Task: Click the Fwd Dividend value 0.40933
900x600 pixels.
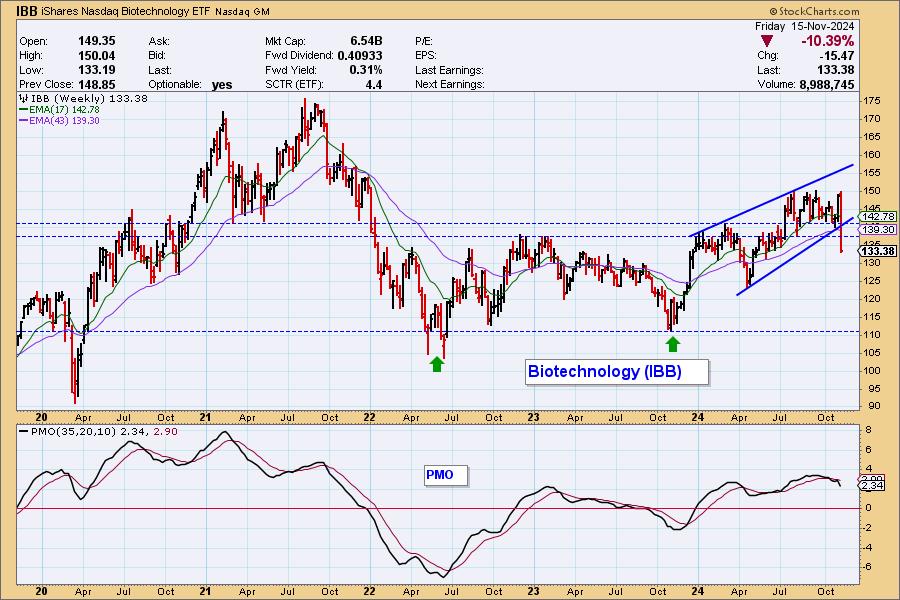Action: coord(360,55)
